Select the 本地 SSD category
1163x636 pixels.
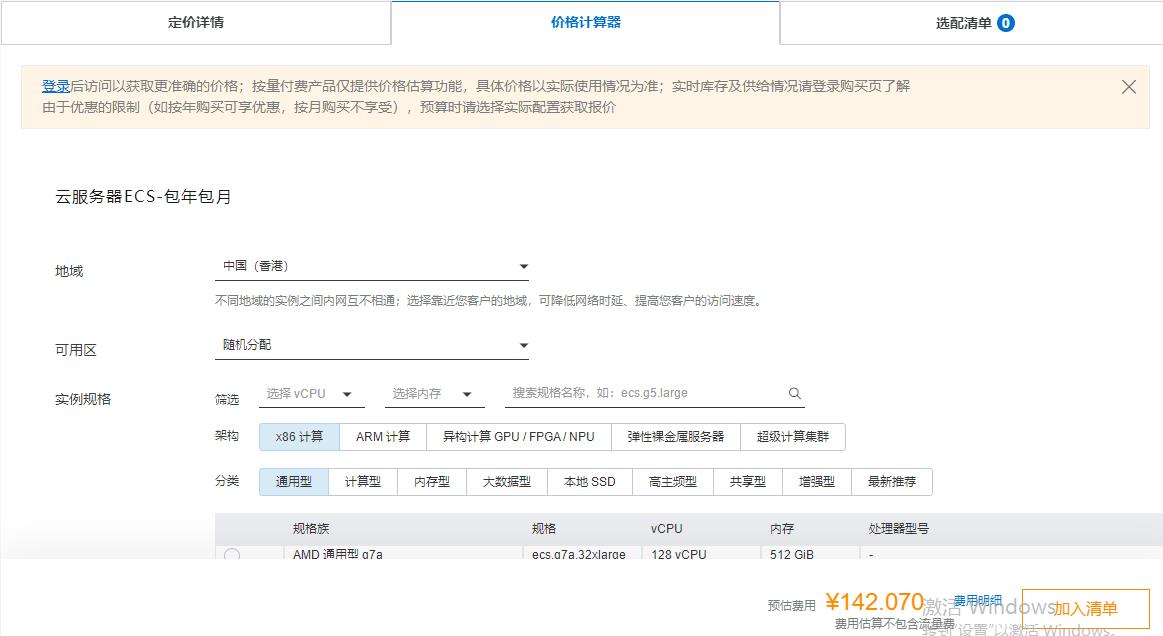tap(589, 481)
